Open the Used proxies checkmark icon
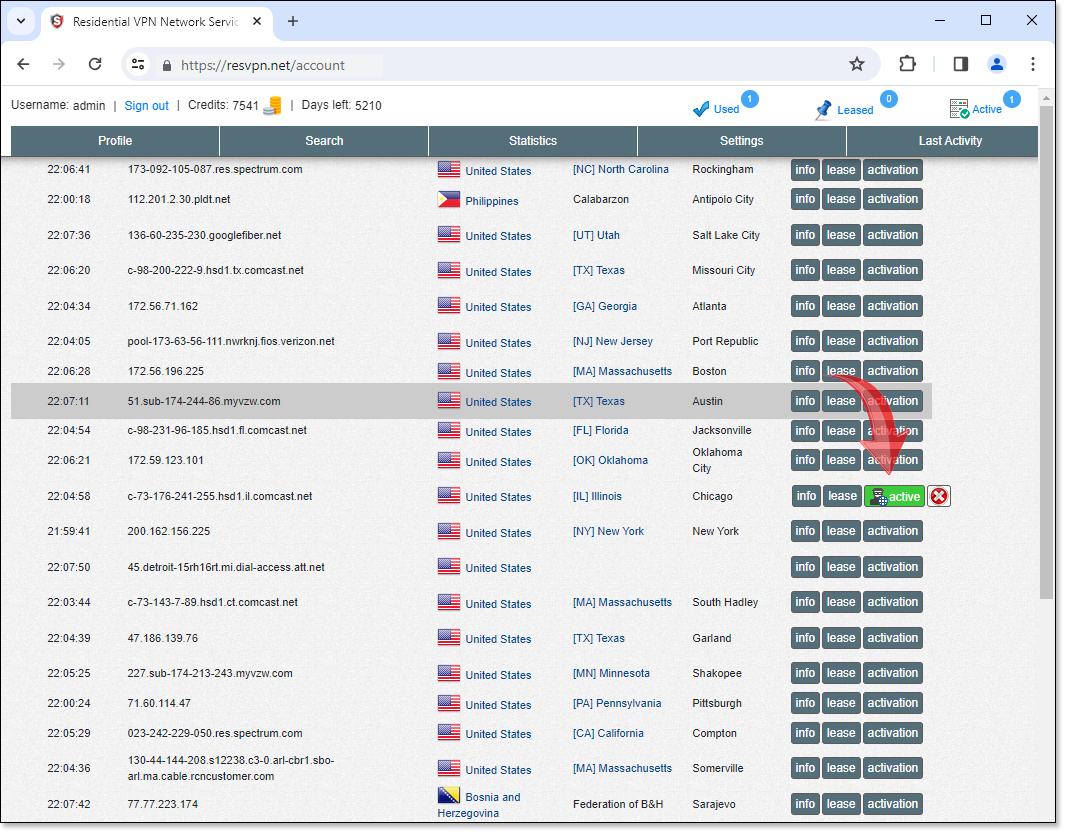This screenshot has height=833, width=1066. click(x=702, y=109)
